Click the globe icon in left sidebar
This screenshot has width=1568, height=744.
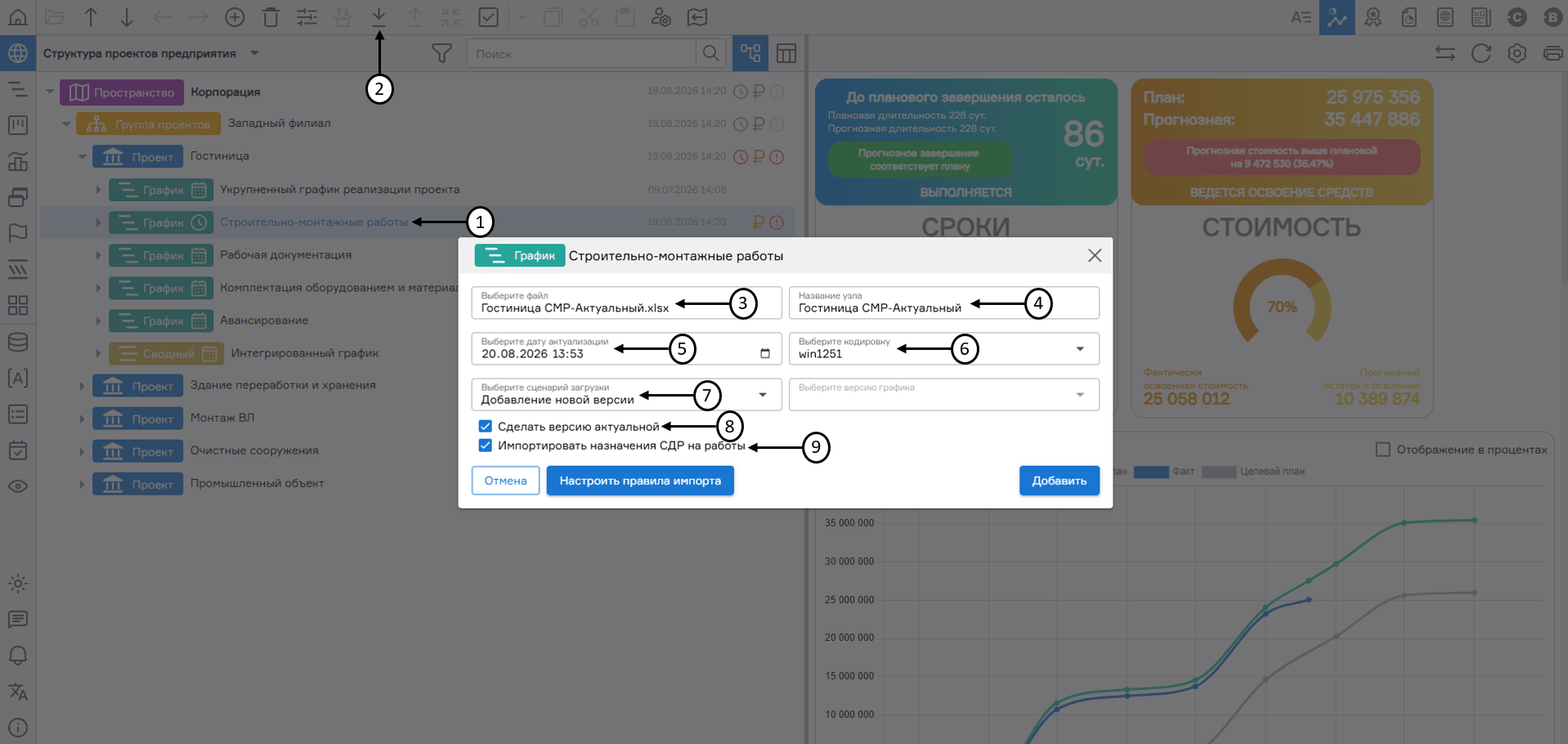click(x=18, y=53)
